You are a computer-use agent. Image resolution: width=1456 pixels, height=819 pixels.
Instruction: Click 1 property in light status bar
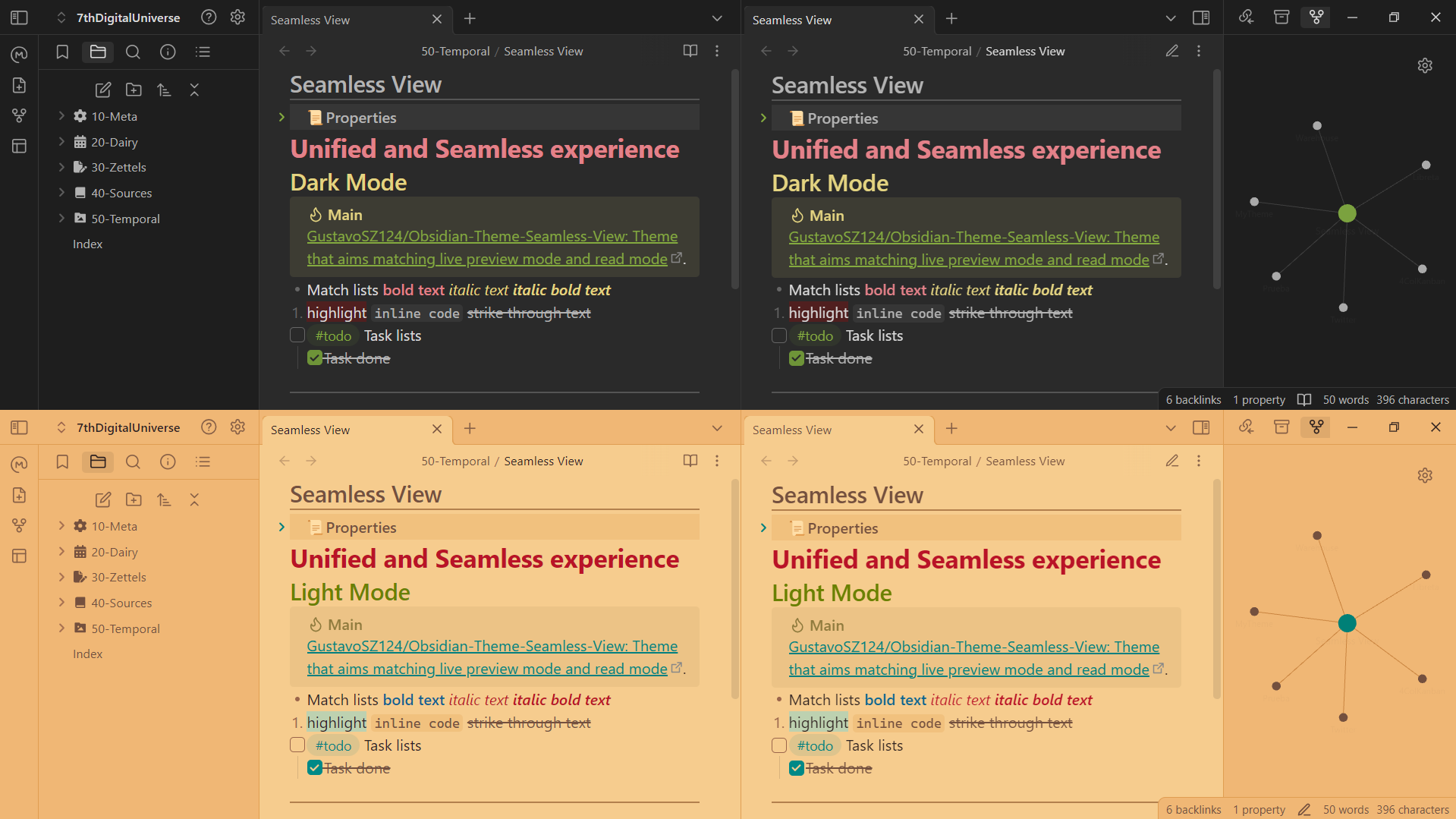1259,809
